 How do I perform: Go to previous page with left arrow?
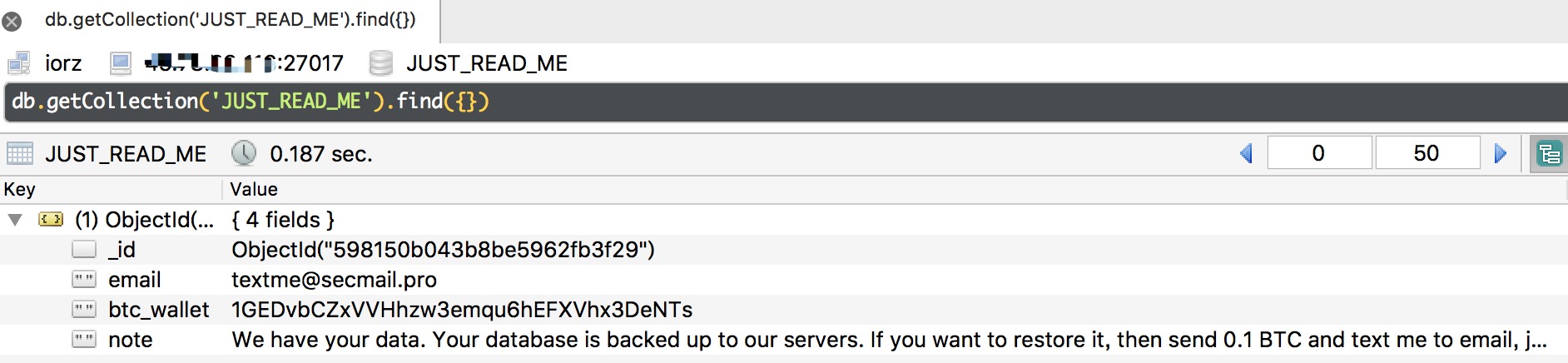[x=1246, y=153]
